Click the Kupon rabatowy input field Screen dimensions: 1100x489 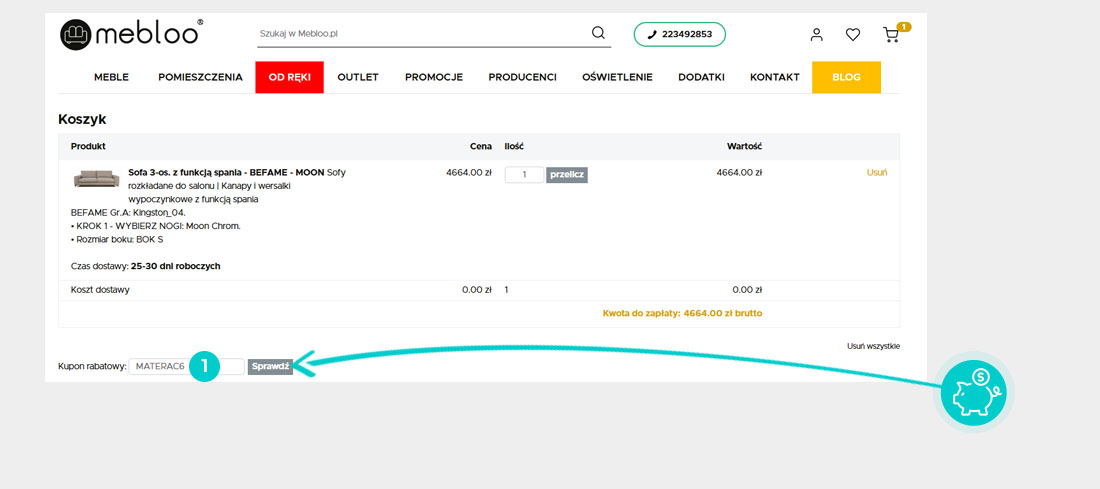[x=187, y=366]
